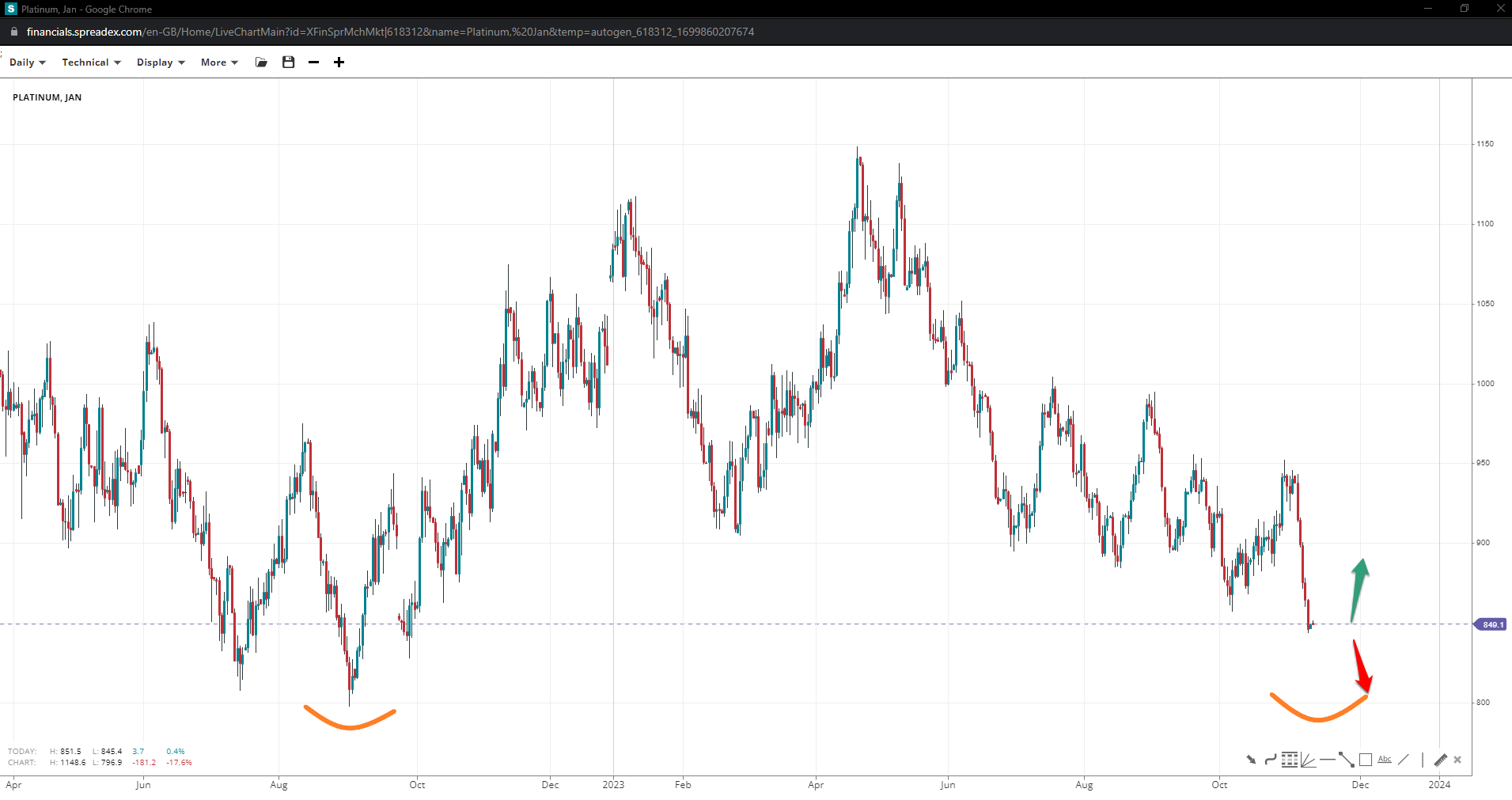1512x800 pixels.
Task: Select the rectangle drawing tool
Action: coord(1366,760)
